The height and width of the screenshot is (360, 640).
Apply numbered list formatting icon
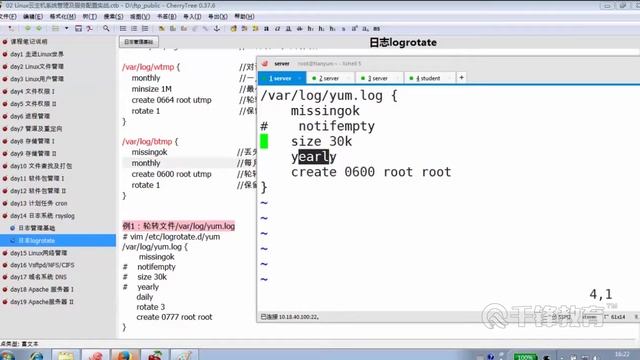pos(134,29)
